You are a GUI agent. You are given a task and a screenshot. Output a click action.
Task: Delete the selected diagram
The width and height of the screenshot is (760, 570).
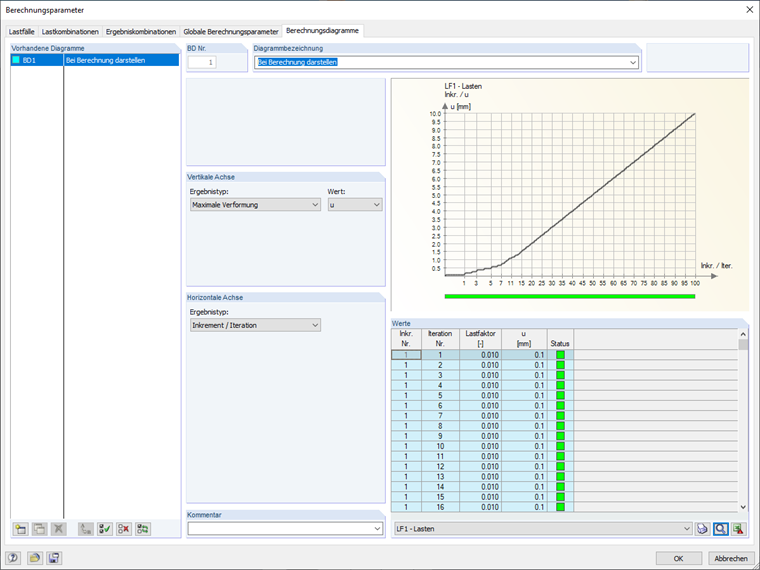tap(58, 529)
